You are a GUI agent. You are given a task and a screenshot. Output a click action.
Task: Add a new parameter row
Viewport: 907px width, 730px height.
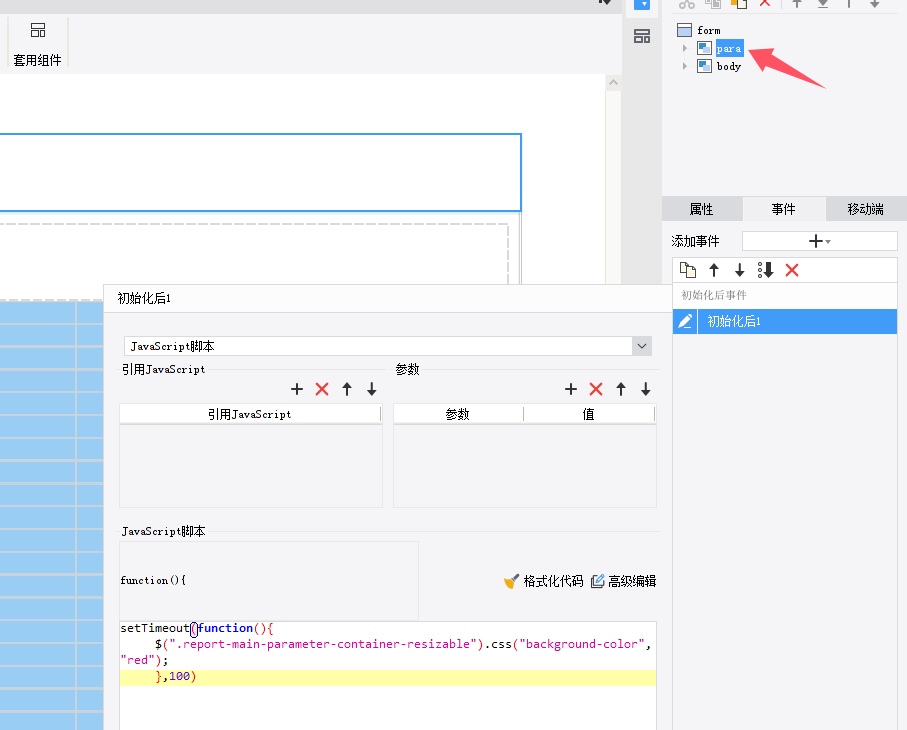click(x=571, y=389)
